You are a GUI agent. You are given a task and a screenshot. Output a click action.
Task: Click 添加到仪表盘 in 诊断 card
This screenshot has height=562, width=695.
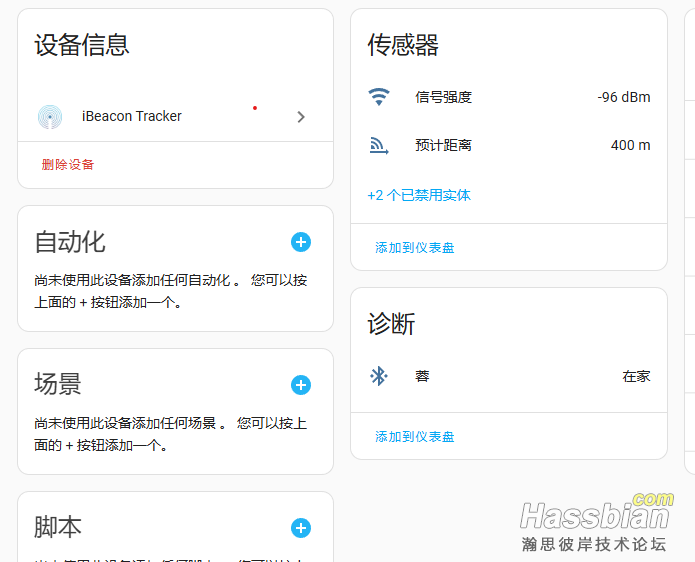(414, 437)
